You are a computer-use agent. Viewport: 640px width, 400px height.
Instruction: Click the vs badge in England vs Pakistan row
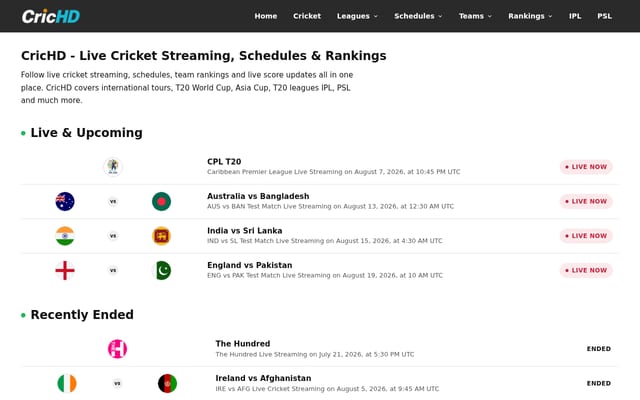tap(113, 270)
